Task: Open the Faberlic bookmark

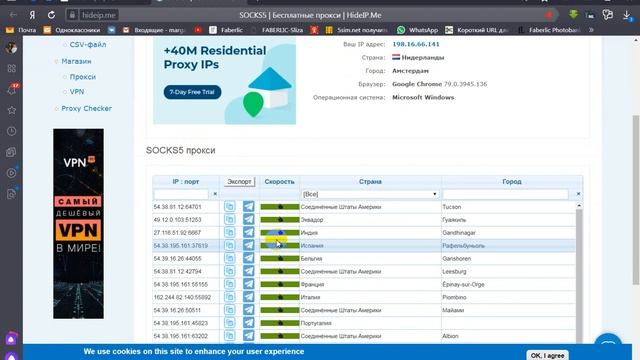Action: coord(226,30)
